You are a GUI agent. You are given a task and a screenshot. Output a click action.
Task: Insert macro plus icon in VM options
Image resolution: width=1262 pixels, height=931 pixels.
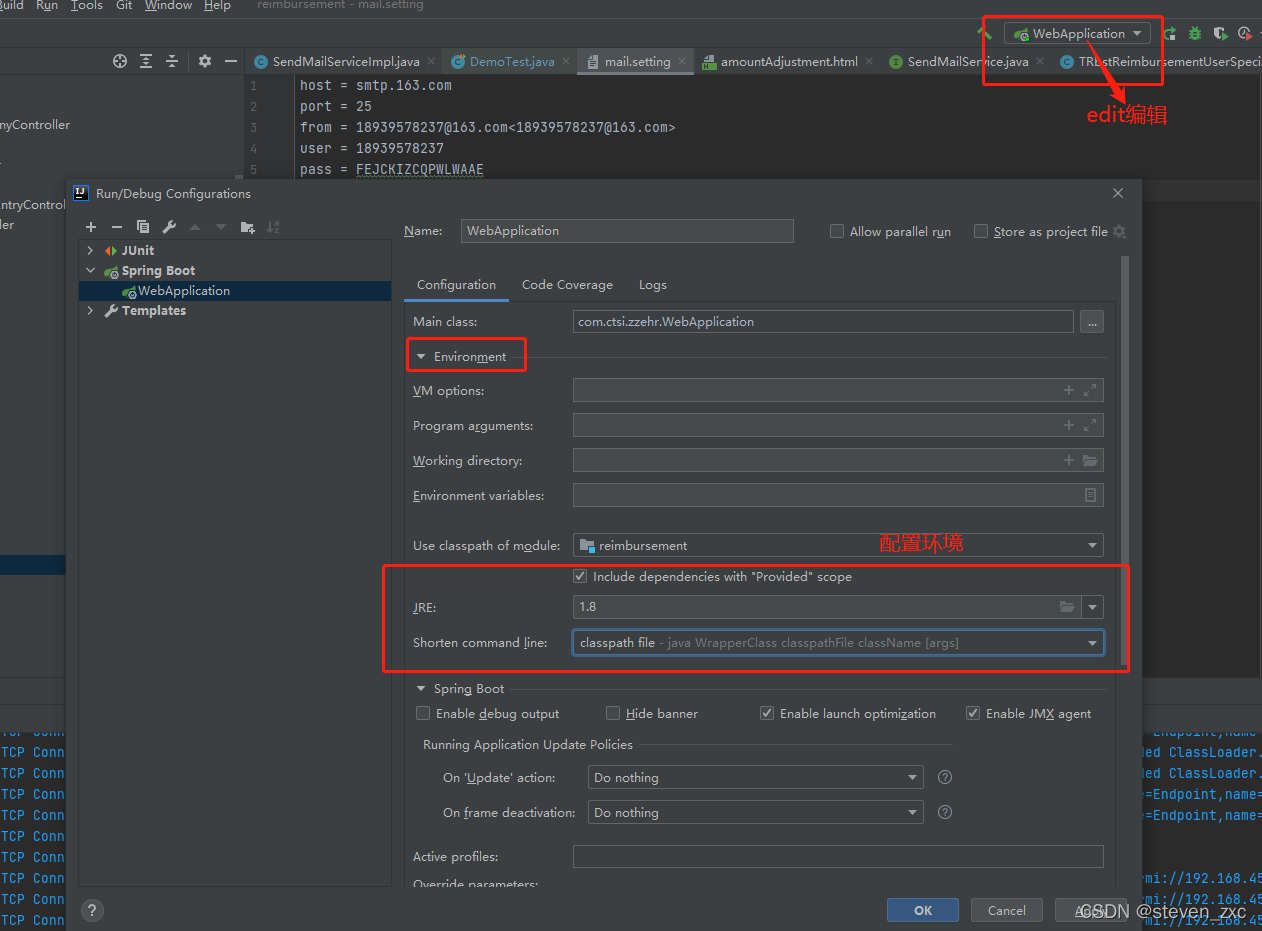1069,390
